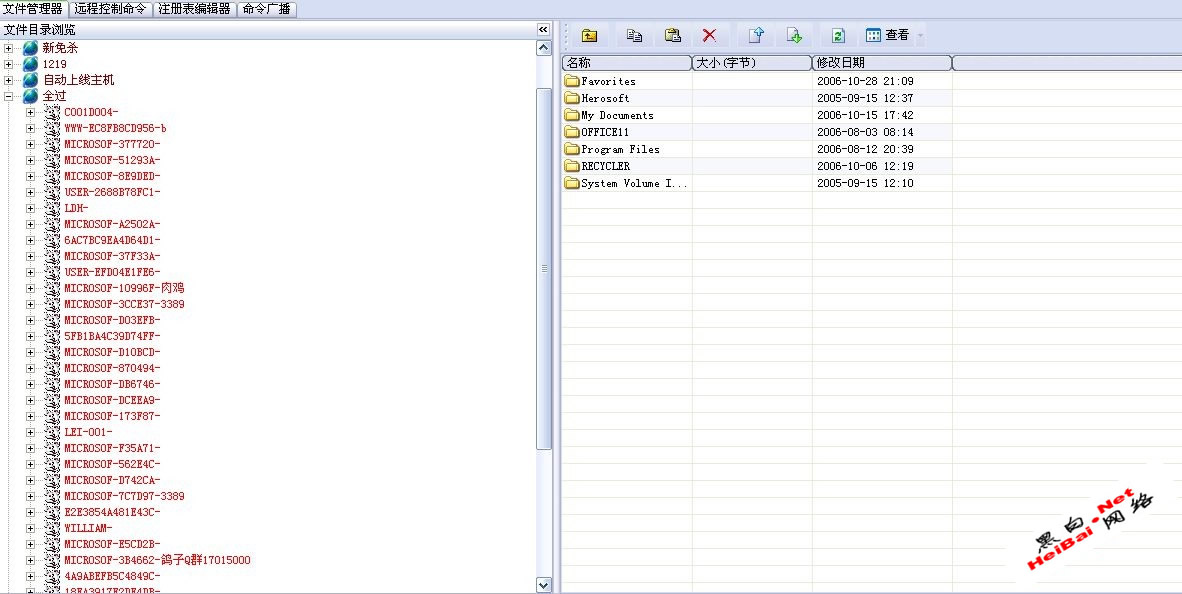
Task: Click the tree panel scroll down arrow
Action: (543, 584)
